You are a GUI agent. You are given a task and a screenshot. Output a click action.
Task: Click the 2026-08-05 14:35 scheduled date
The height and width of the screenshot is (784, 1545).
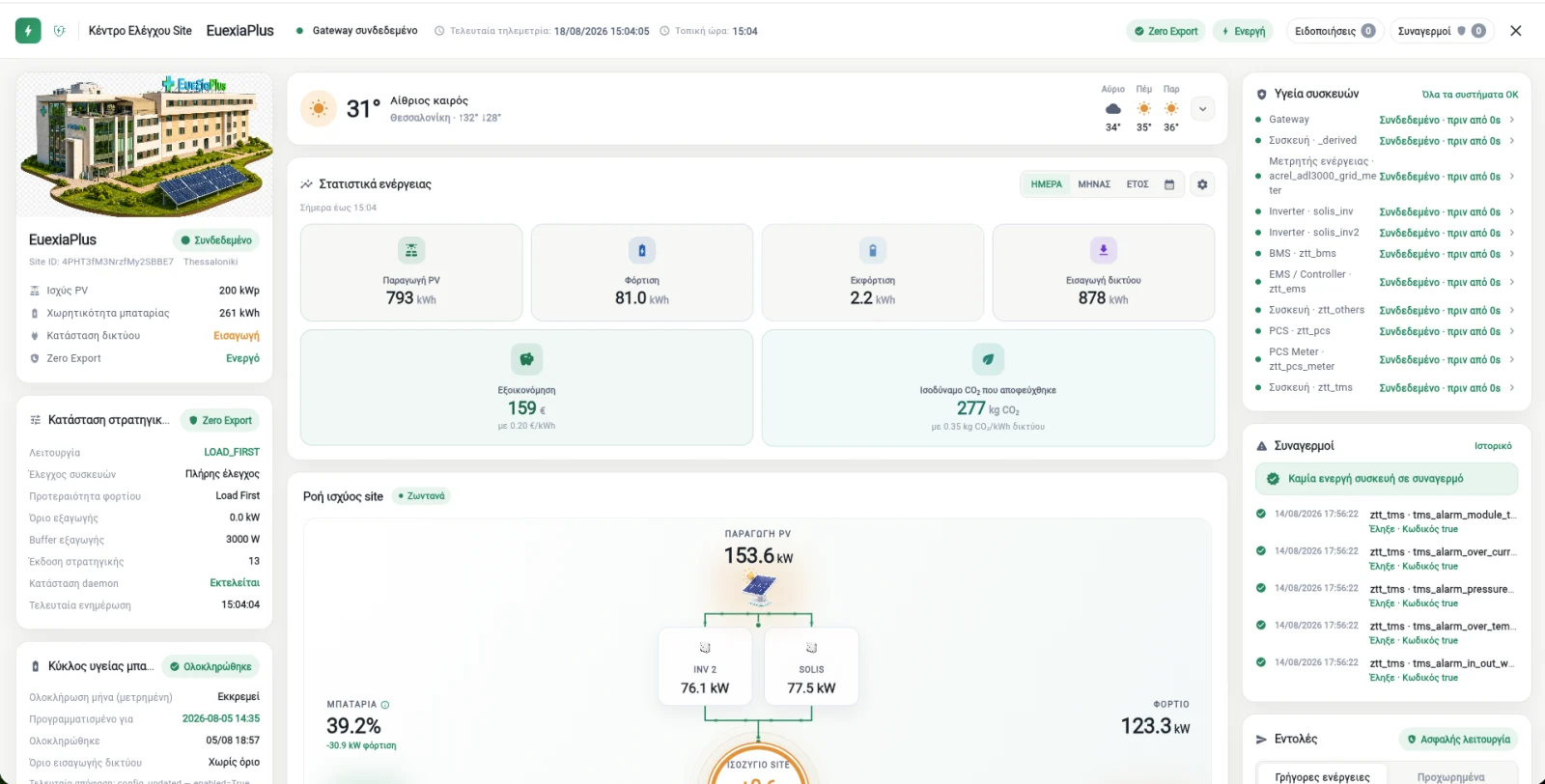click(221, 718)
